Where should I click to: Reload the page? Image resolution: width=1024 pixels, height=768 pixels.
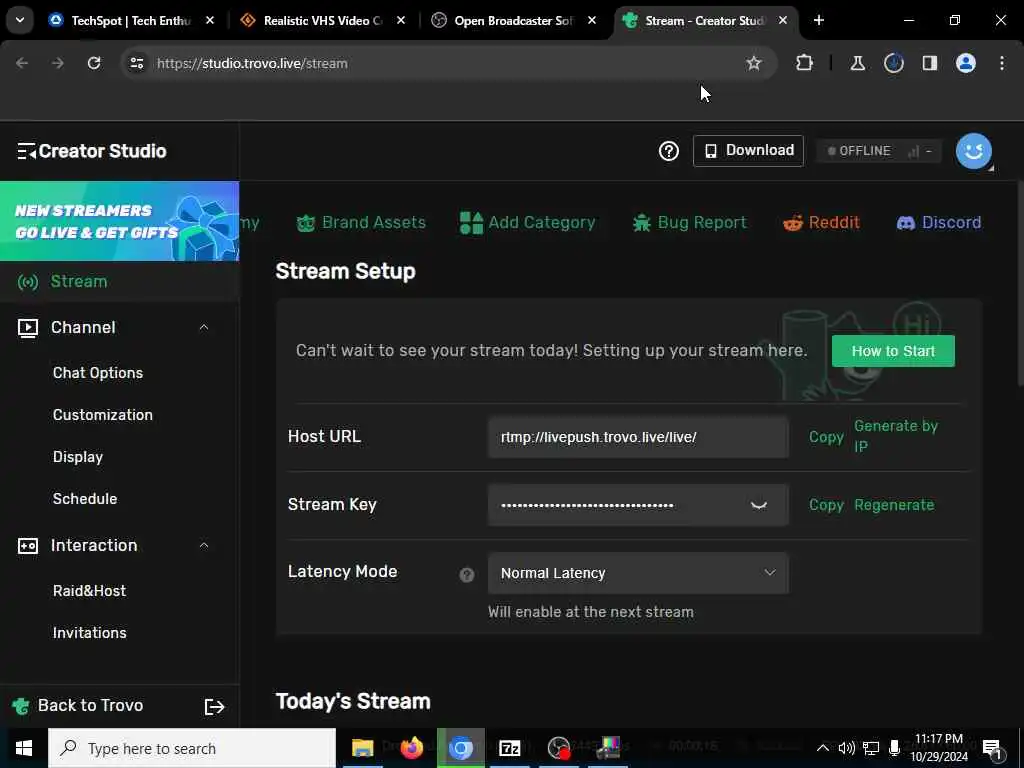point(94,63)
